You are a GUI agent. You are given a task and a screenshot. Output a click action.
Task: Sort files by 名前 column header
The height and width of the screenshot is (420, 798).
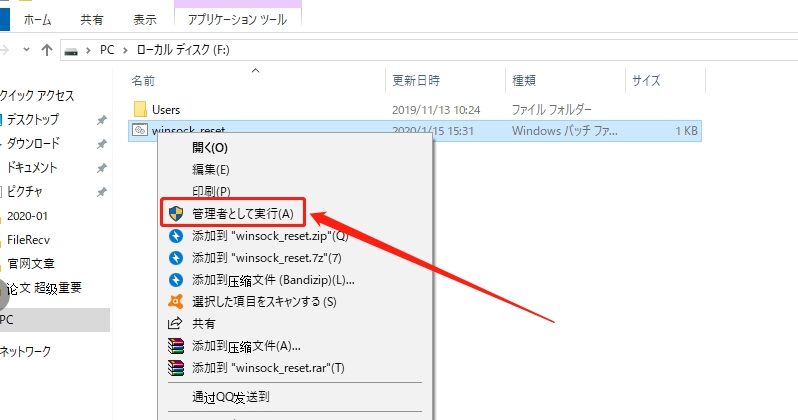point(144,79)
